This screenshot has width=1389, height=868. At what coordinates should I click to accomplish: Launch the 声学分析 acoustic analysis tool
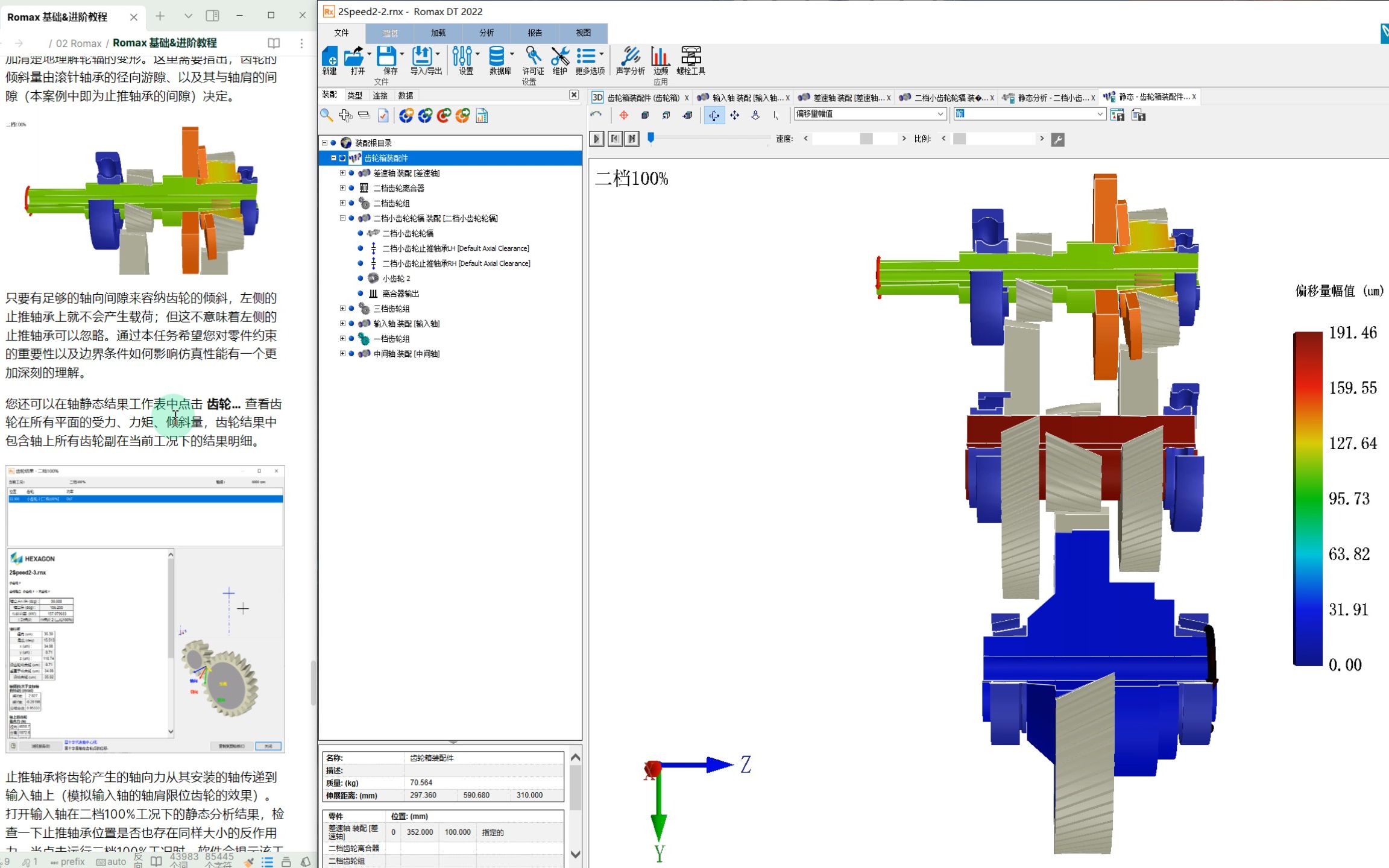[x=631, y=56]
